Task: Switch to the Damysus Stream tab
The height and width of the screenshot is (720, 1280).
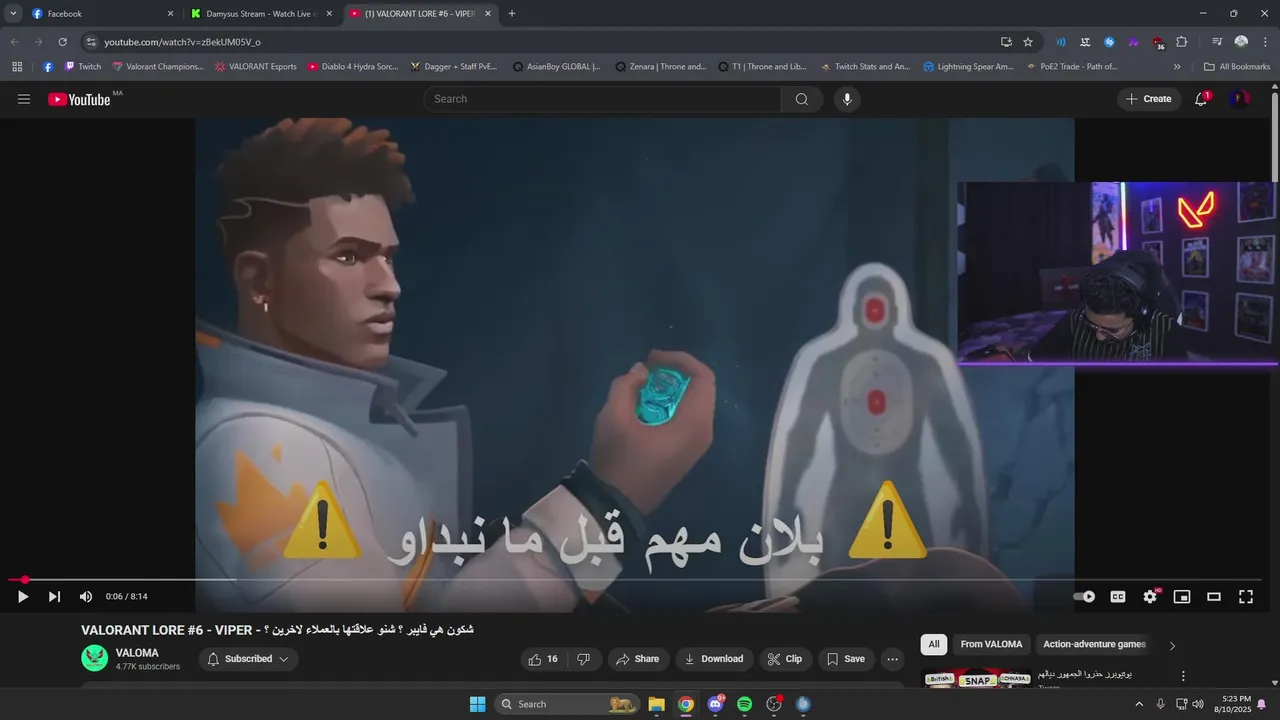Action: [260, 14]
